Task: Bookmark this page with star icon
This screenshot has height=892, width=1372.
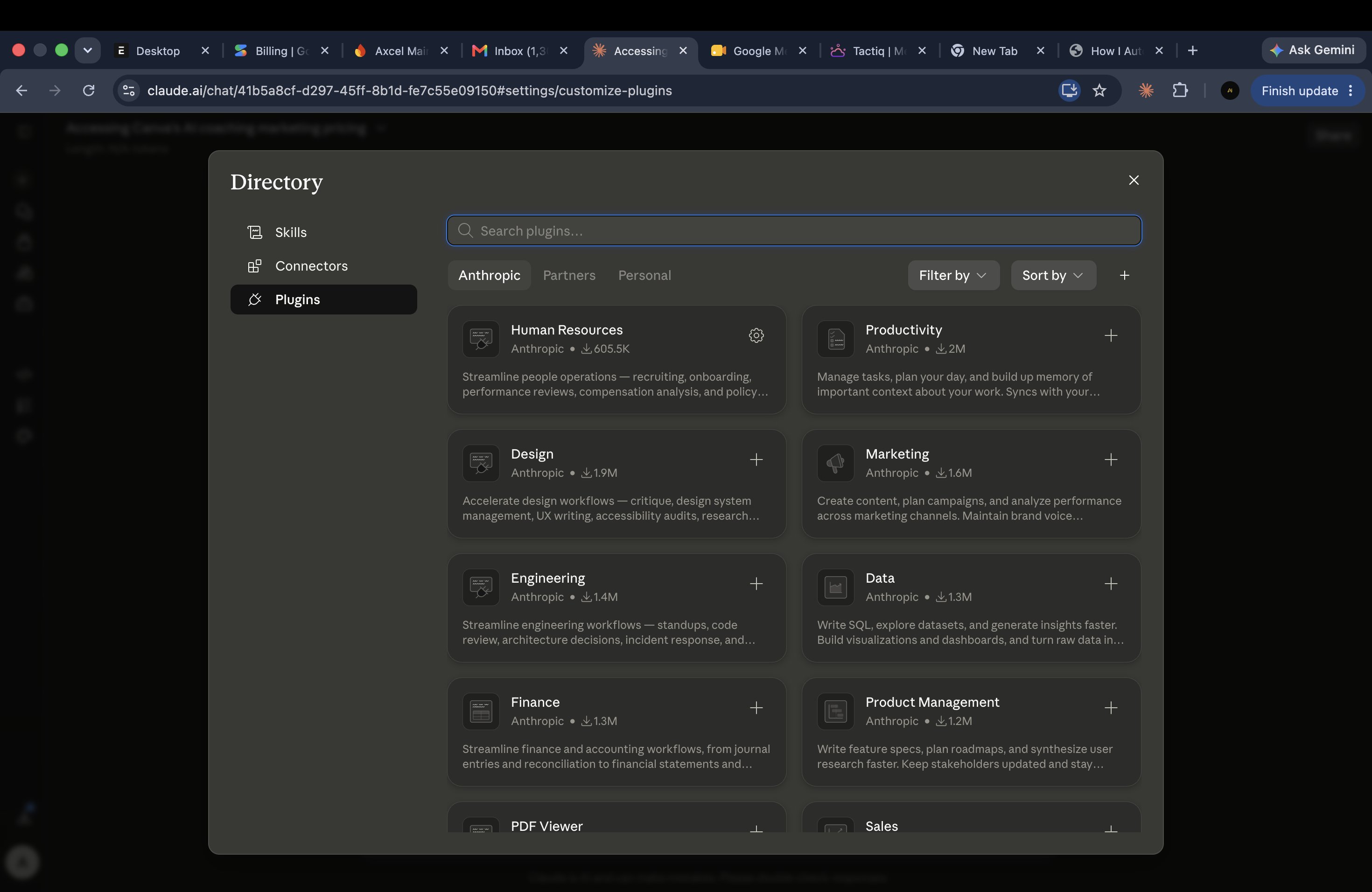Action: pyautogui.click(x=1099, y=91)
